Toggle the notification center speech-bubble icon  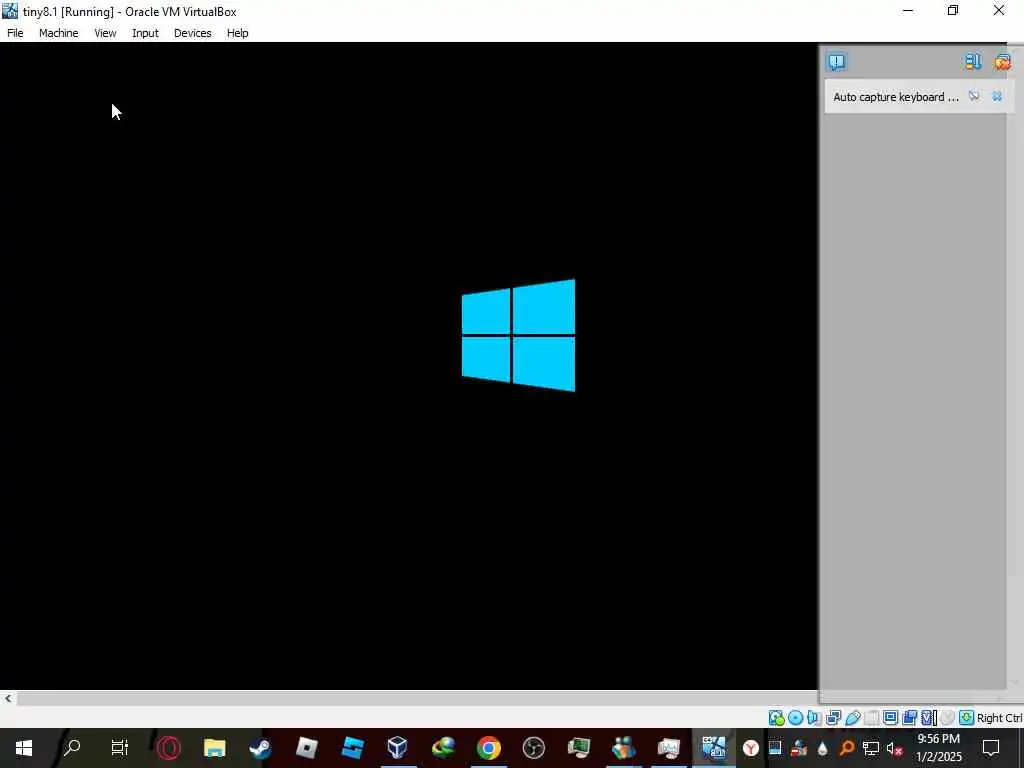click(x=837, y=62)
